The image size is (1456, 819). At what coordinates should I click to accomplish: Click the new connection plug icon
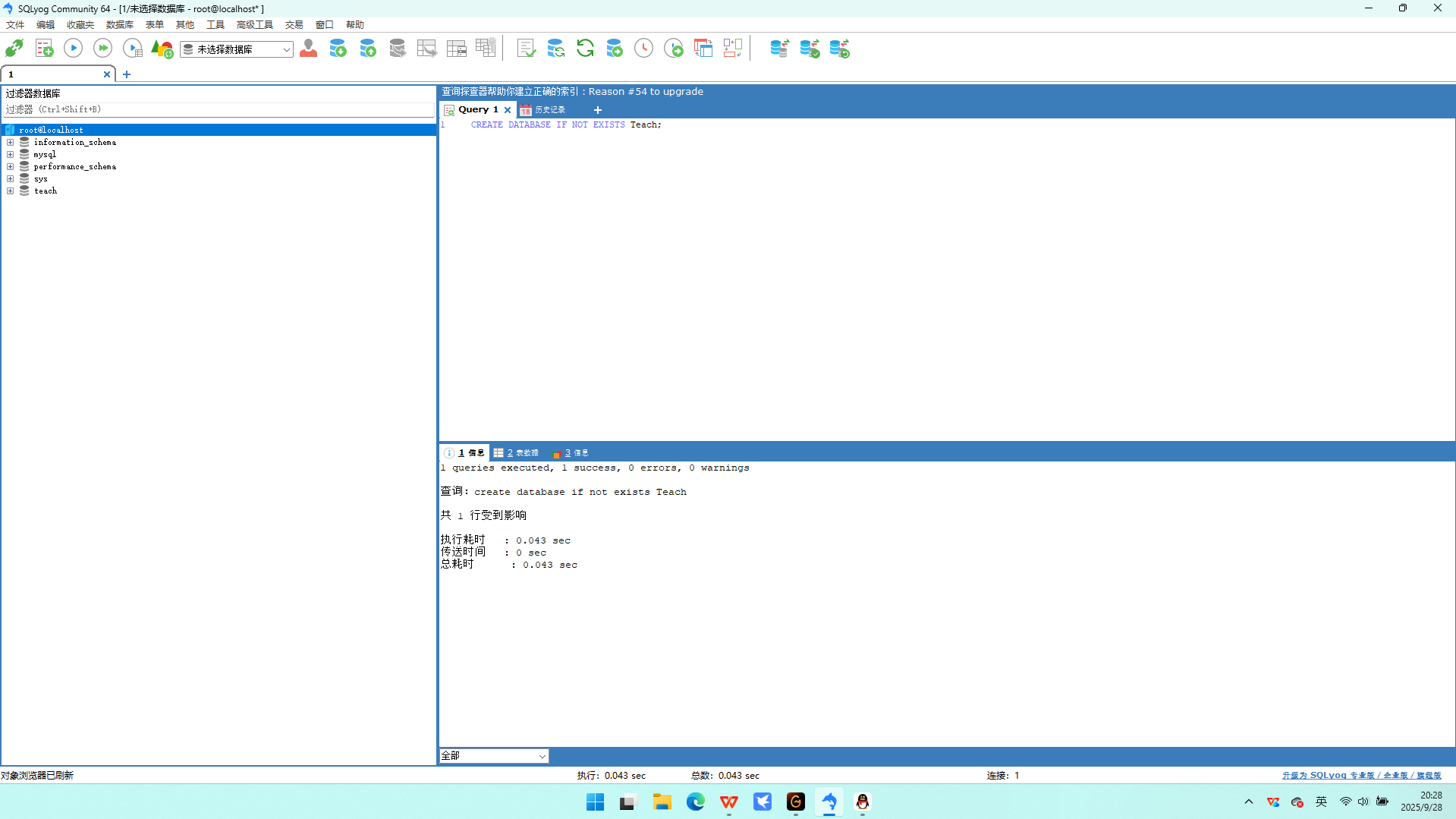click(14, 49)
